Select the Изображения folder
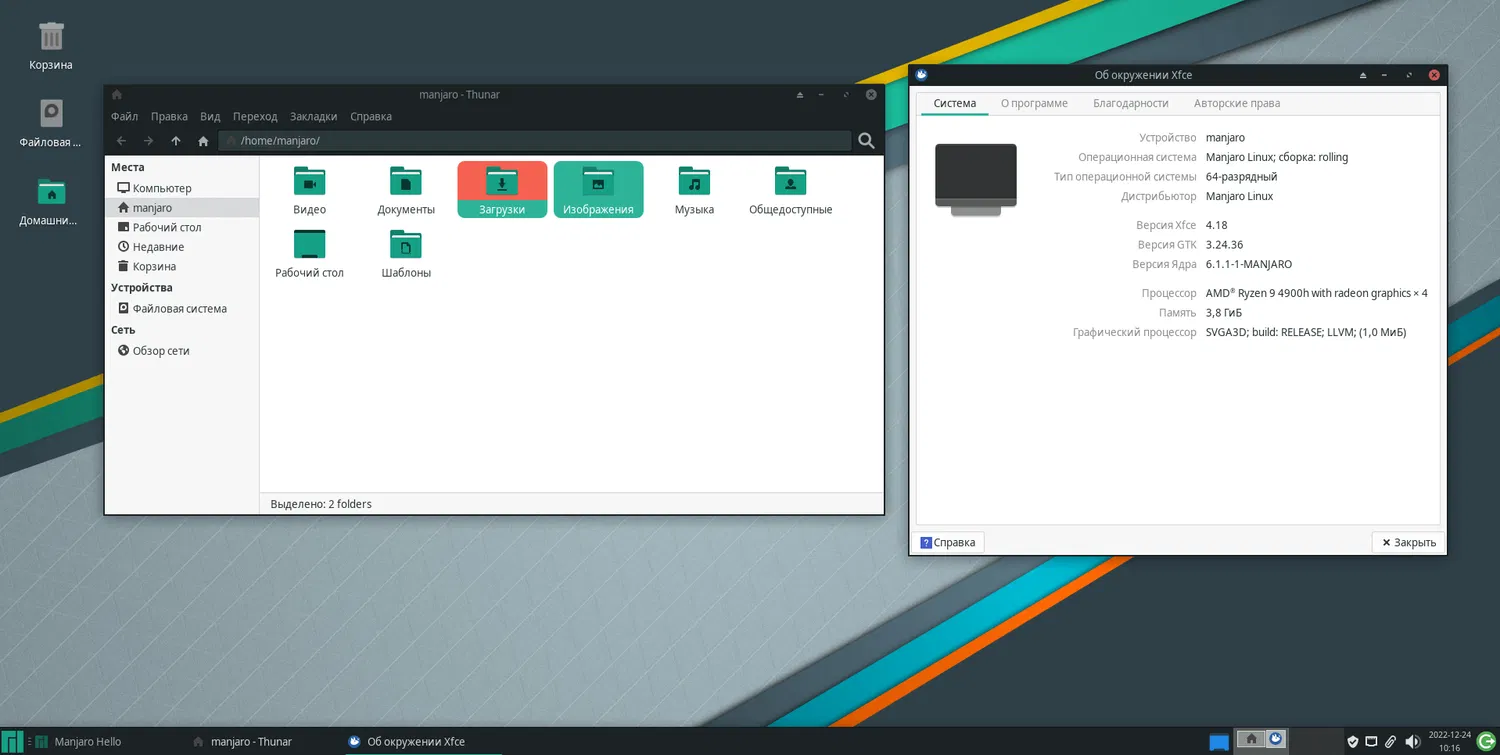The width and height of the screenshot is (1500, 755). point(598,189)
